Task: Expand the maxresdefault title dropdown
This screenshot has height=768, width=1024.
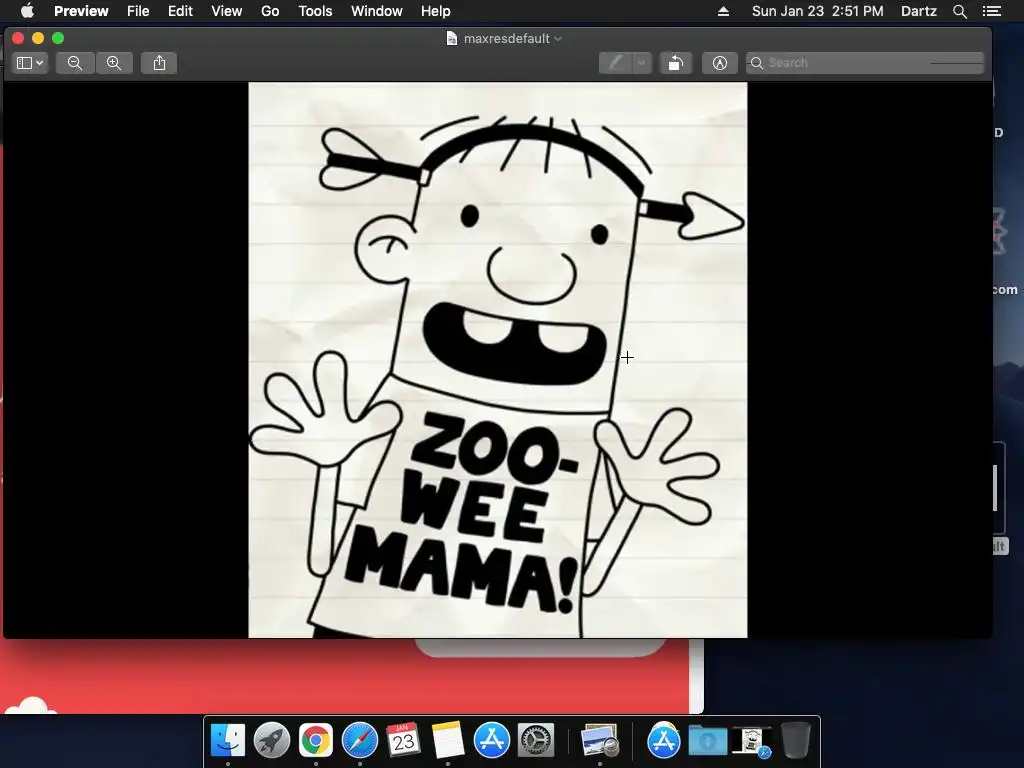Action: coord(558,39)
